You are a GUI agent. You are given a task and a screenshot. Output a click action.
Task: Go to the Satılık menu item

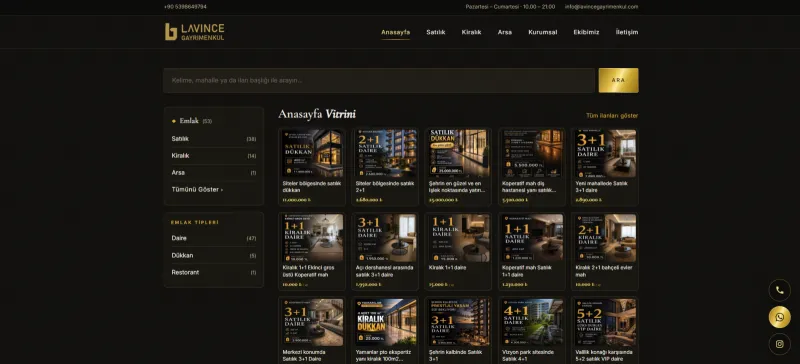point(436,32)
